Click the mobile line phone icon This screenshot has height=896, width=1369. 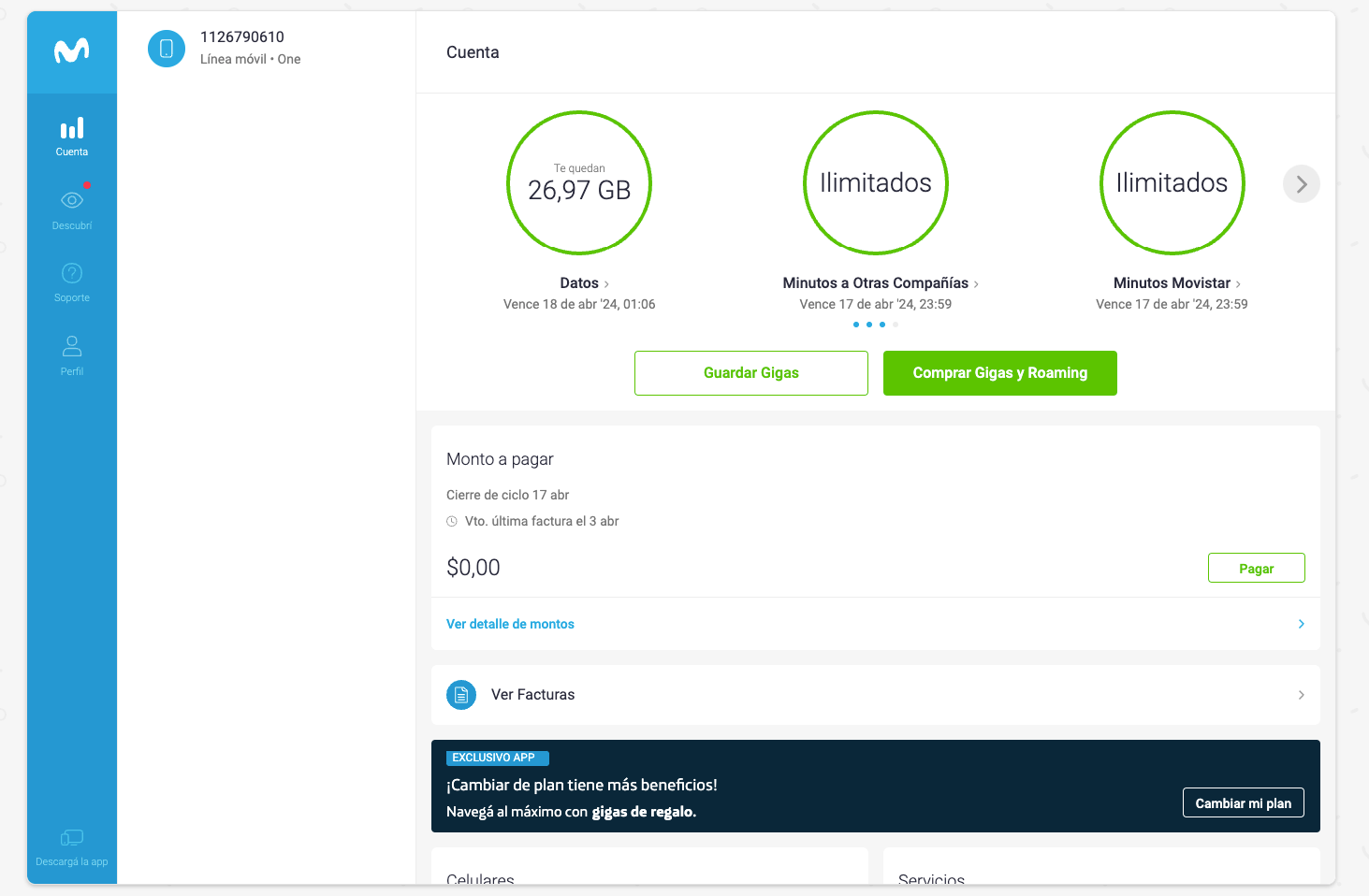(167, 49)
